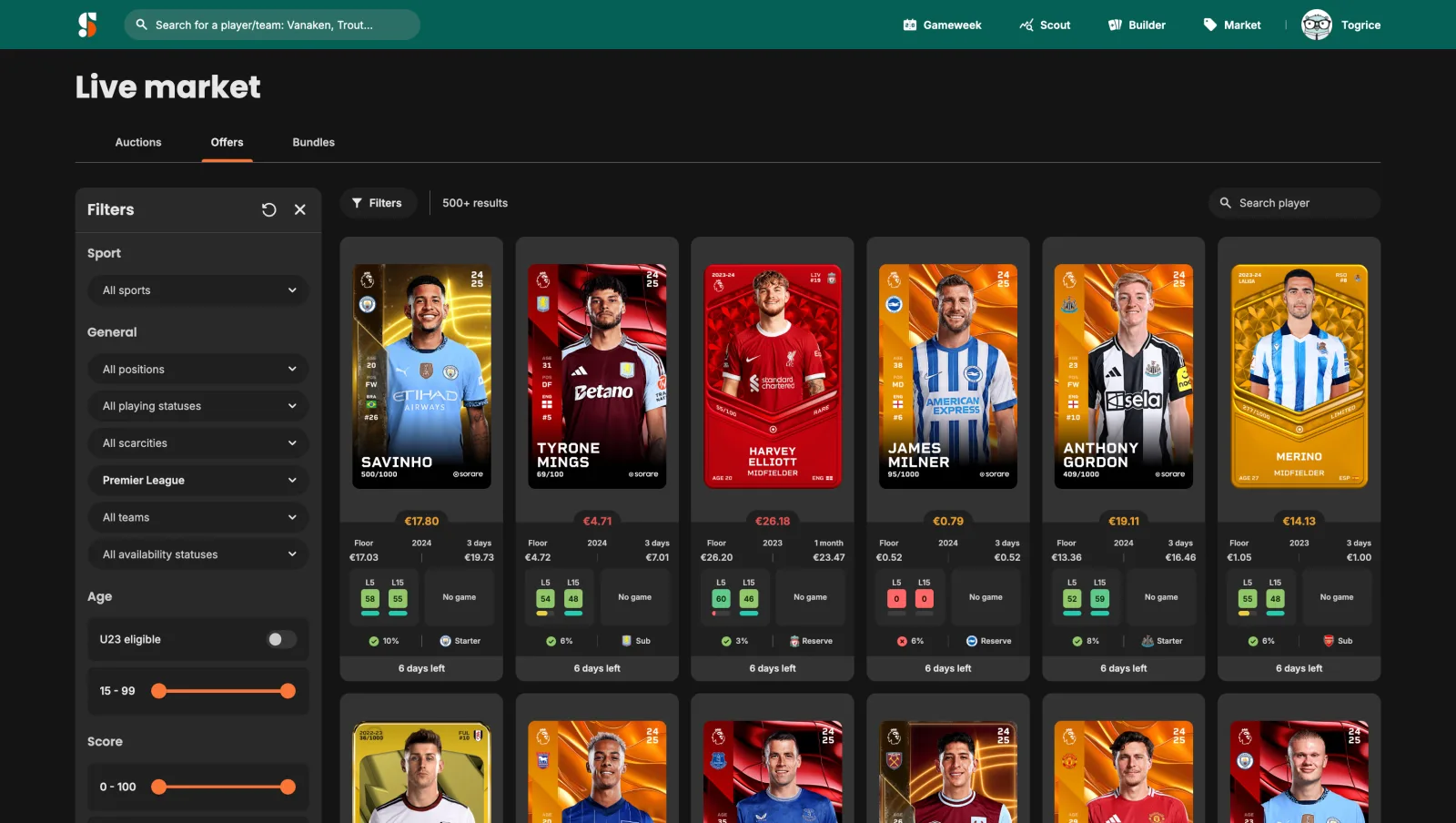Expand the All sports dropdown
The height and width of the screenshot is (823, 1456).
(198, 290)
